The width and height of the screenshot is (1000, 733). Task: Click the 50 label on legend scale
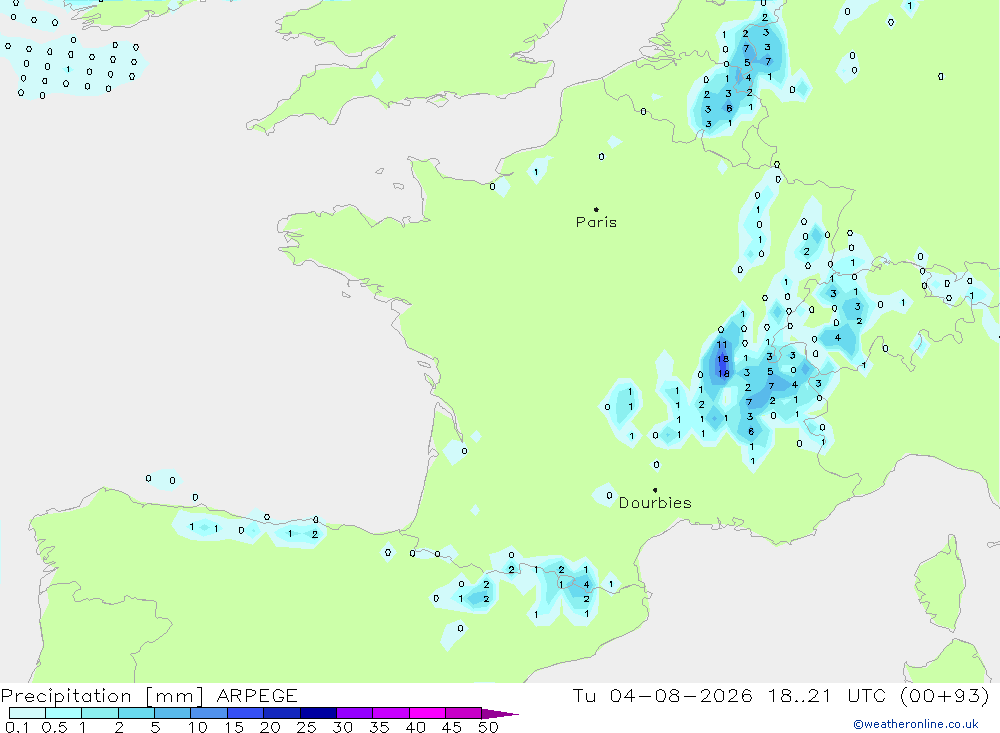(488, 727)
